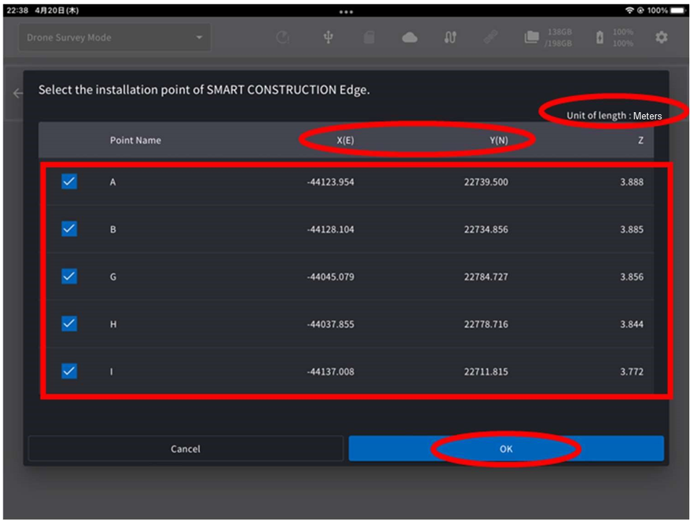This screenshot has height=521, width=691.
Task: Click Y value 22784.727
Action: 486,277
